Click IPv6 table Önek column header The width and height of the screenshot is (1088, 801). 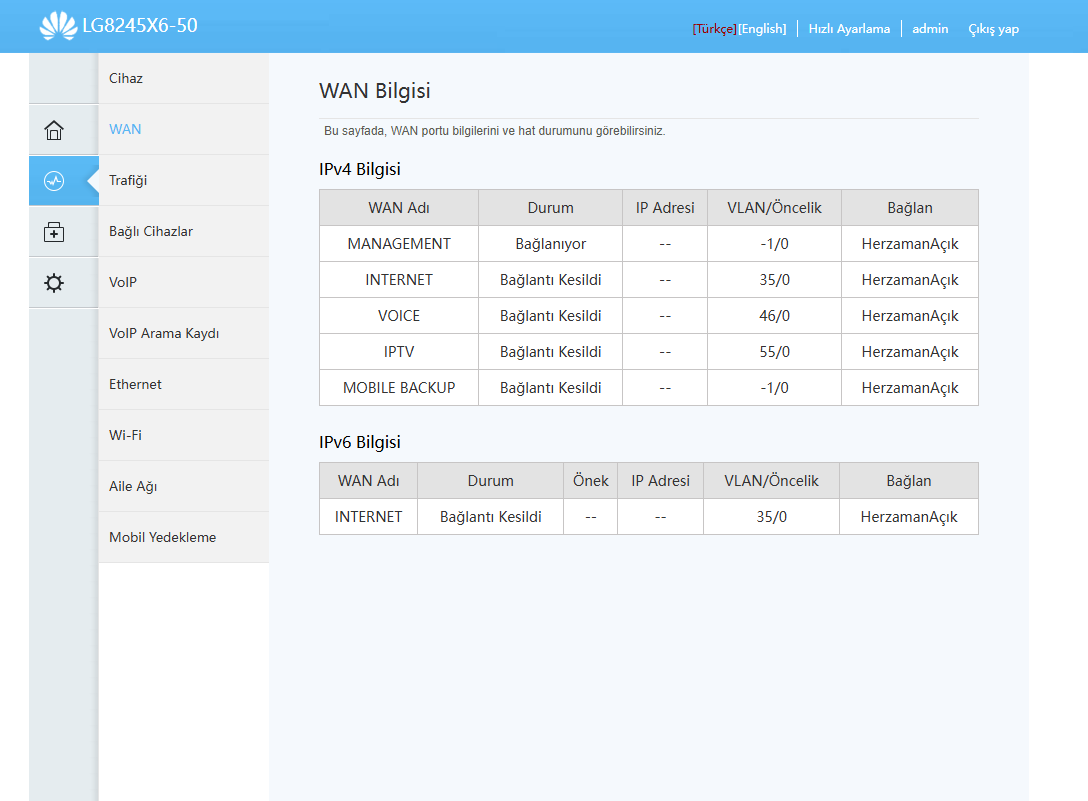(590, 480)
